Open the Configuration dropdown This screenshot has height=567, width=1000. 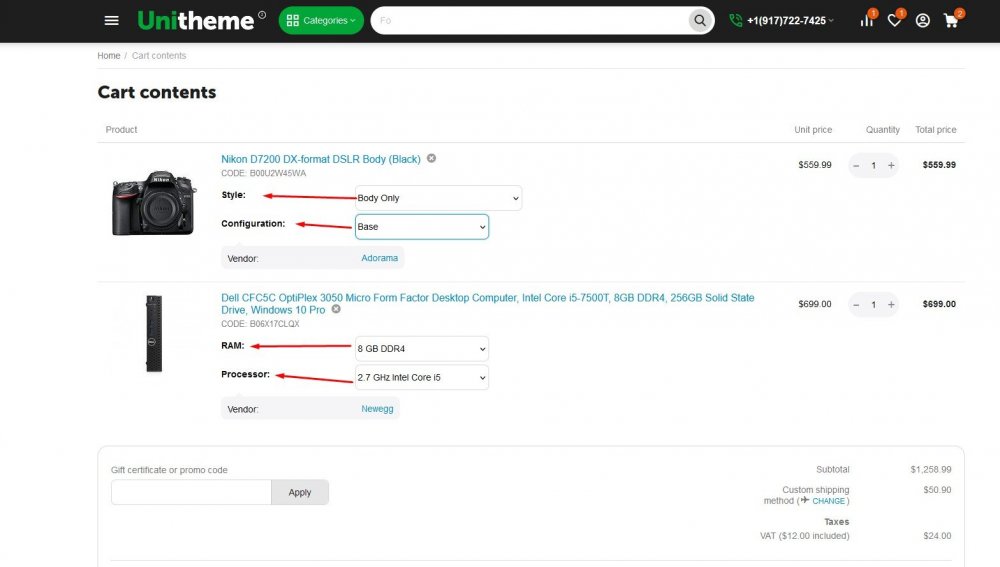(x=422, y=227)
